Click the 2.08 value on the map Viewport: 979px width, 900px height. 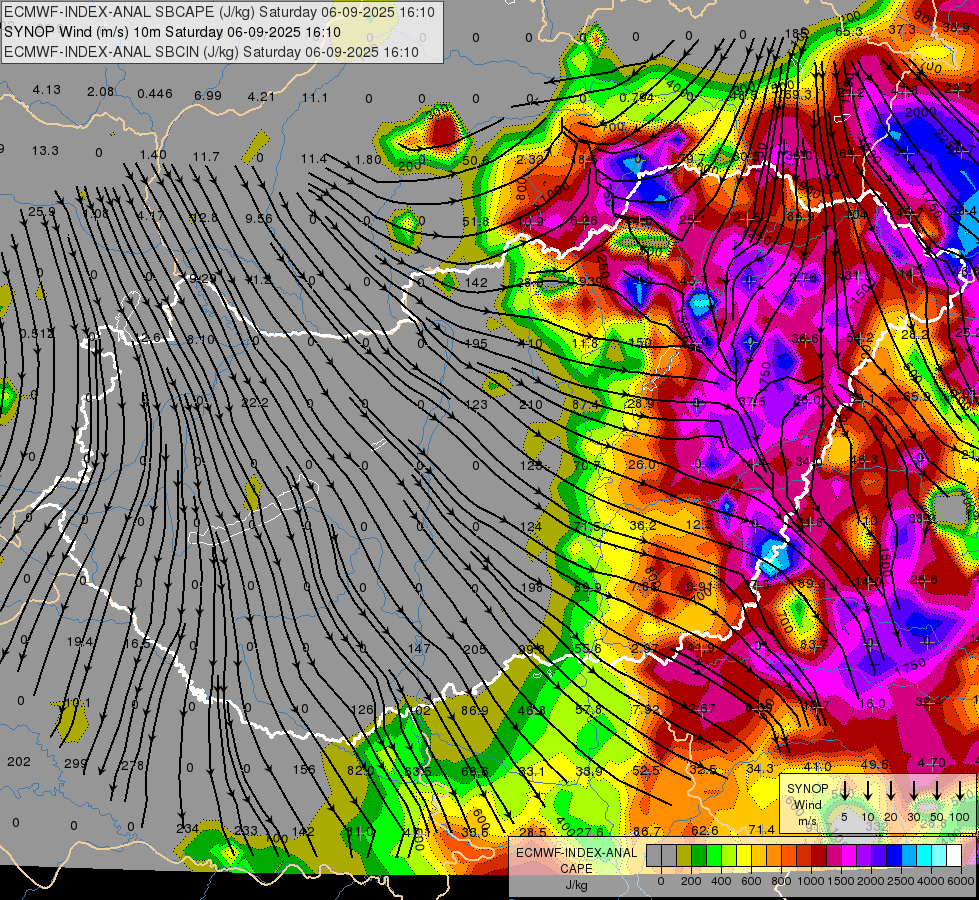(101, 92)
